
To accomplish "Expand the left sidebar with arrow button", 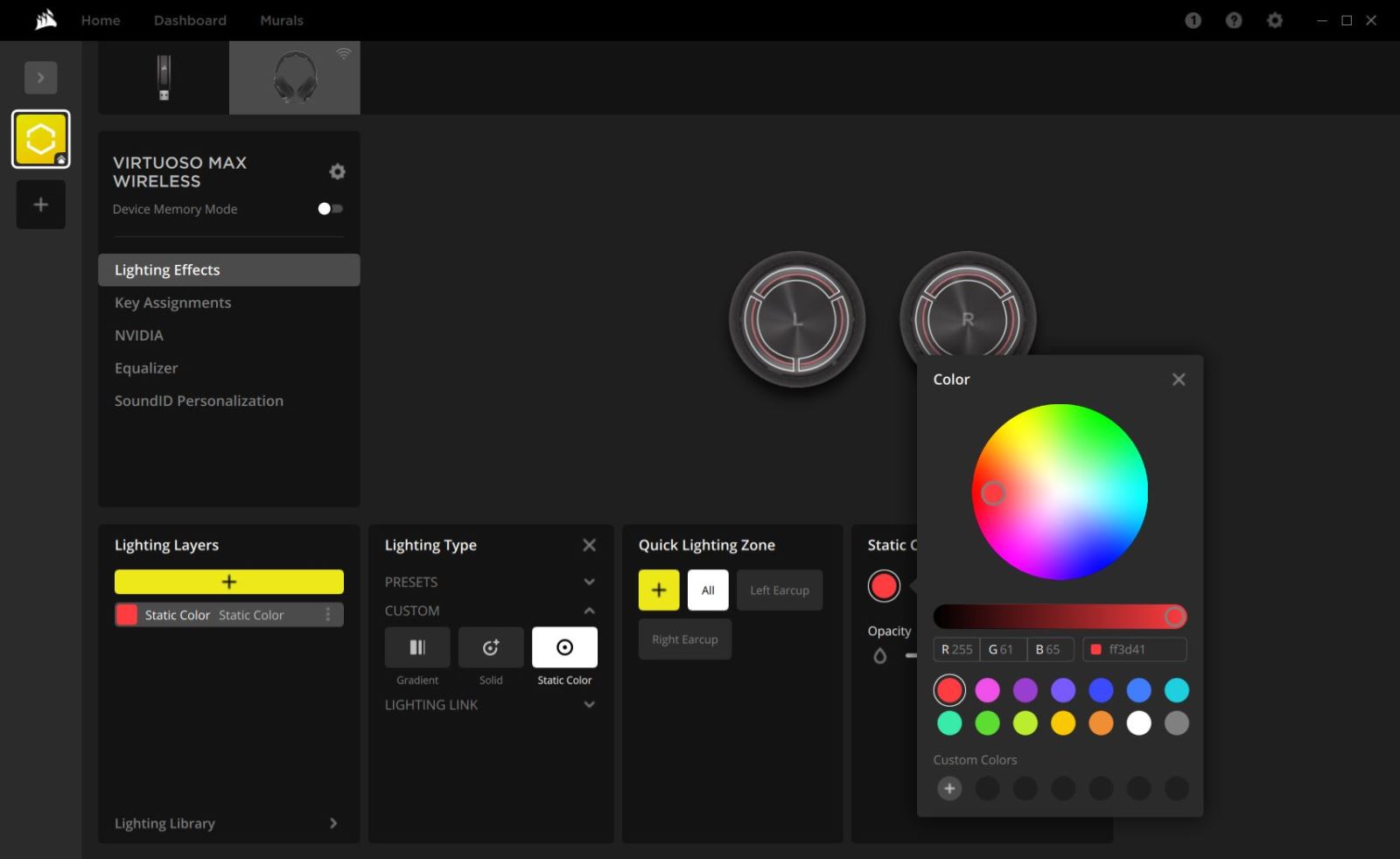I will [x=40, y=78].
